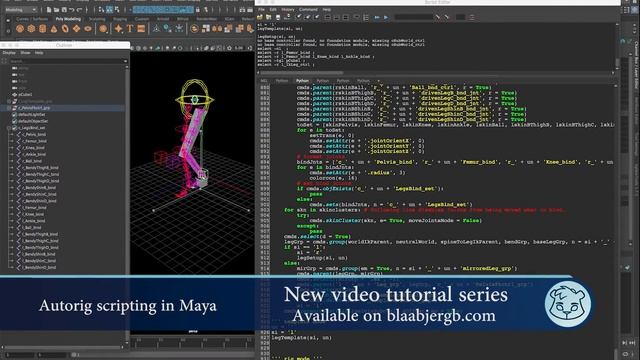Click the undo arrow in Maya status line

click(x=71, y=9)
